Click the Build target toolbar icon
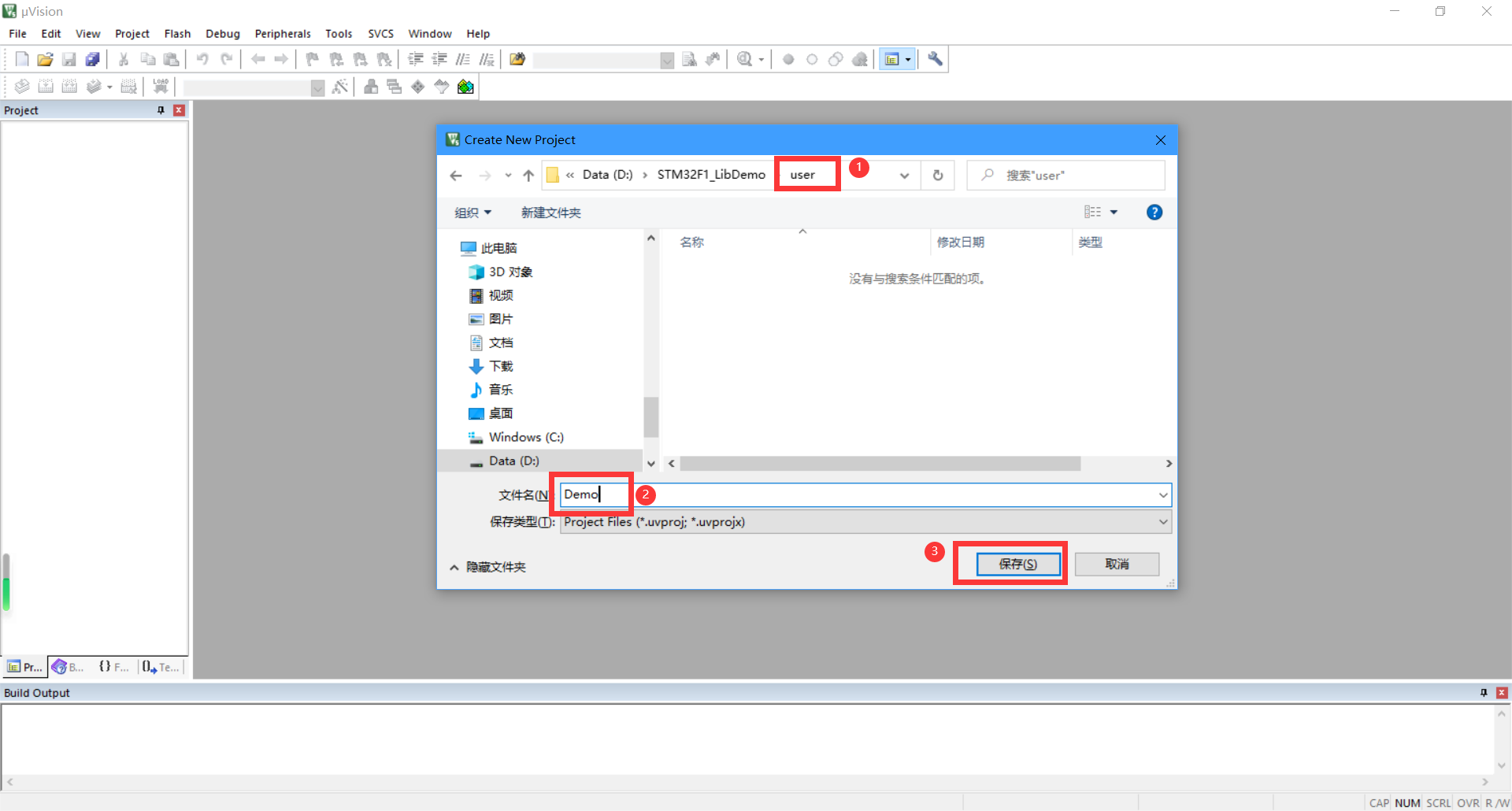1512x811 pixels. 46,87
